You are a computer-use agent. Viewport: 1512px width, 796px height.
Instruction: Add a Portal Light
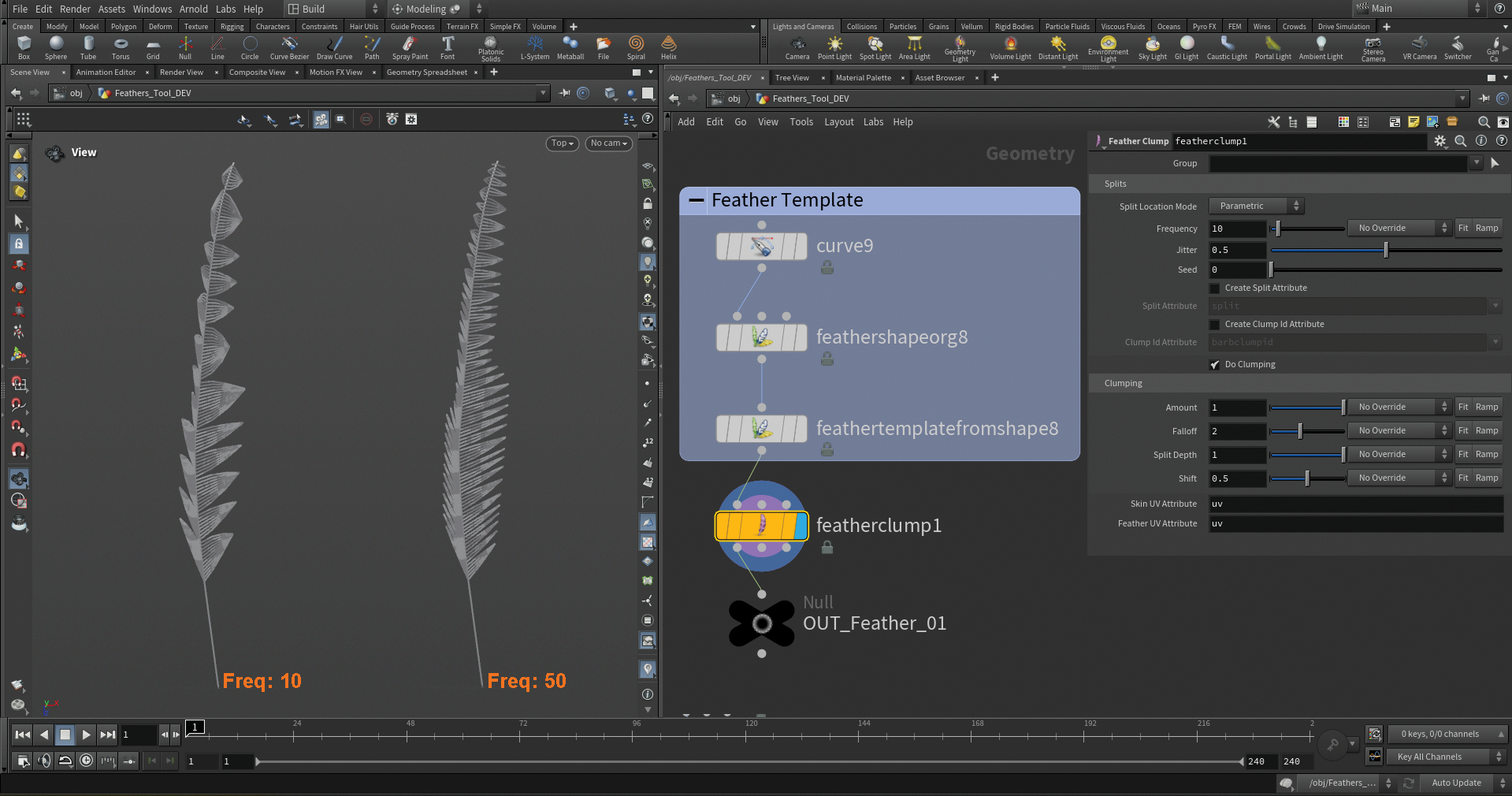click(1273, 47)
